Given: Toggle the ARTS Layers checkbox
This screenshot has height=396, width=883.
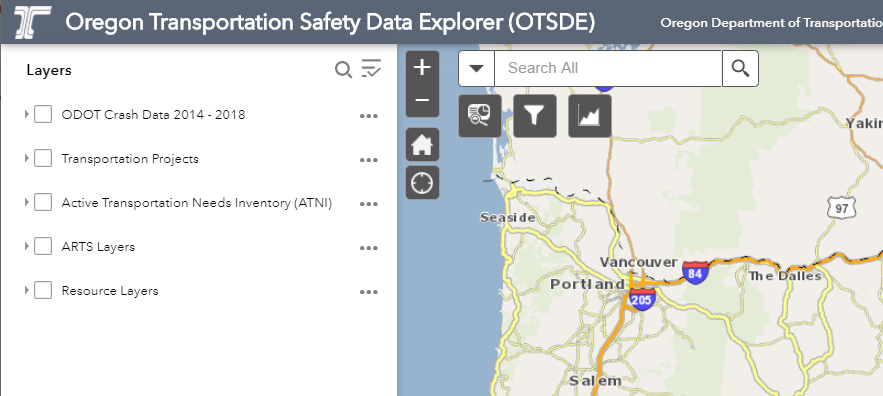Looking at the screenshot, I should 43,246.
